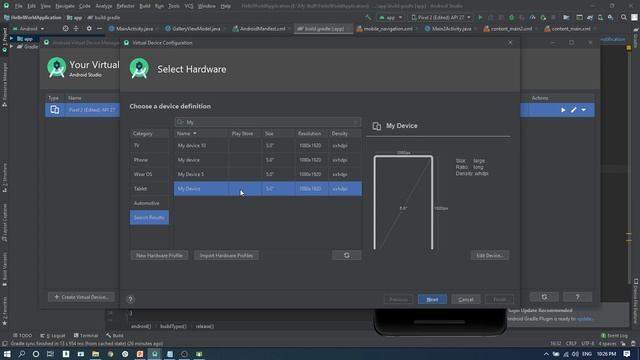Viewport: 640px width, 360px height.
Task: Open the Refactor menu
Action: point(125,6)
